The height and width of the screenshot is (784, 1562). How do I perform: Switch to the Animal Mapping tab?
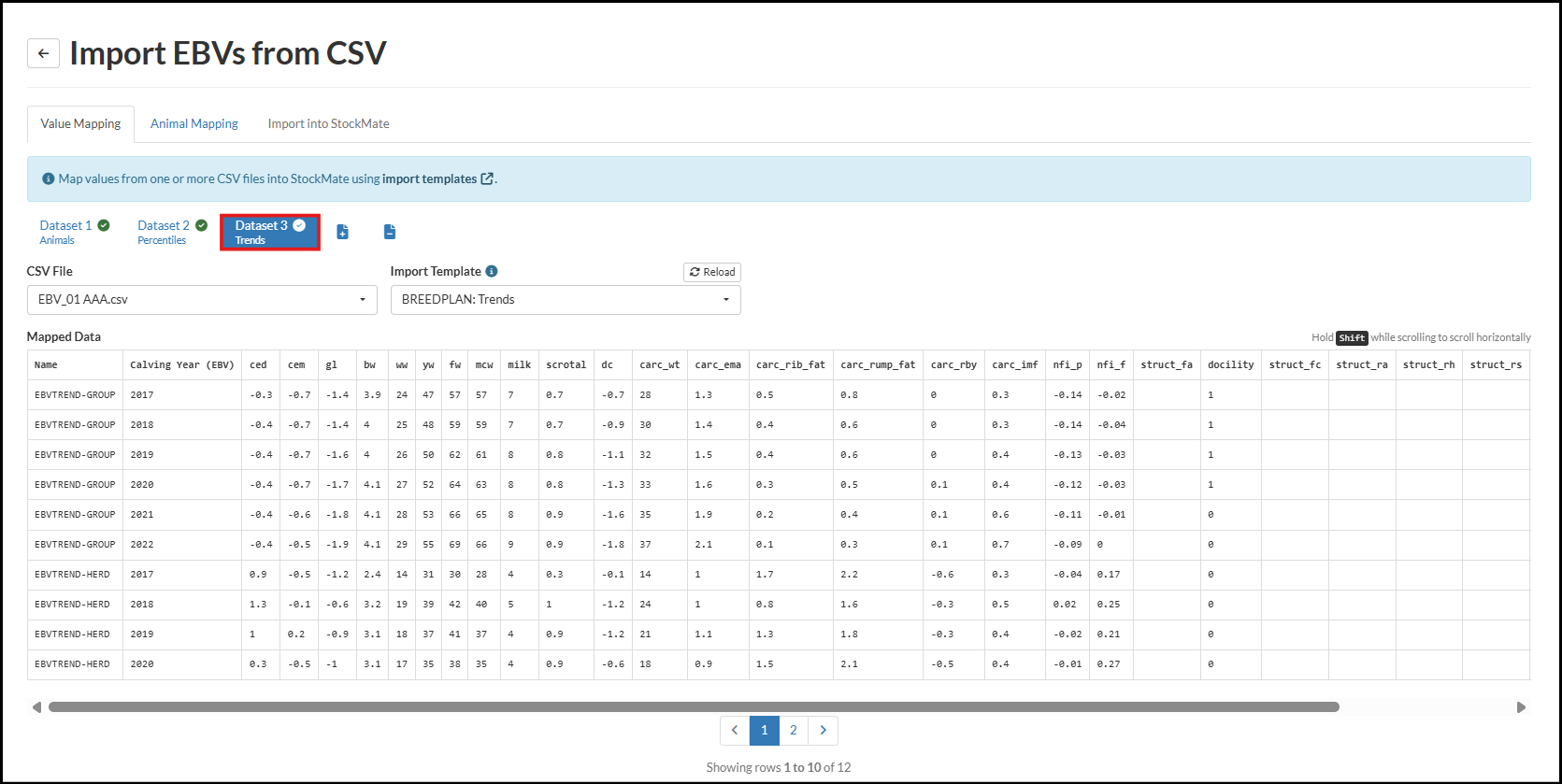[194, 123]
